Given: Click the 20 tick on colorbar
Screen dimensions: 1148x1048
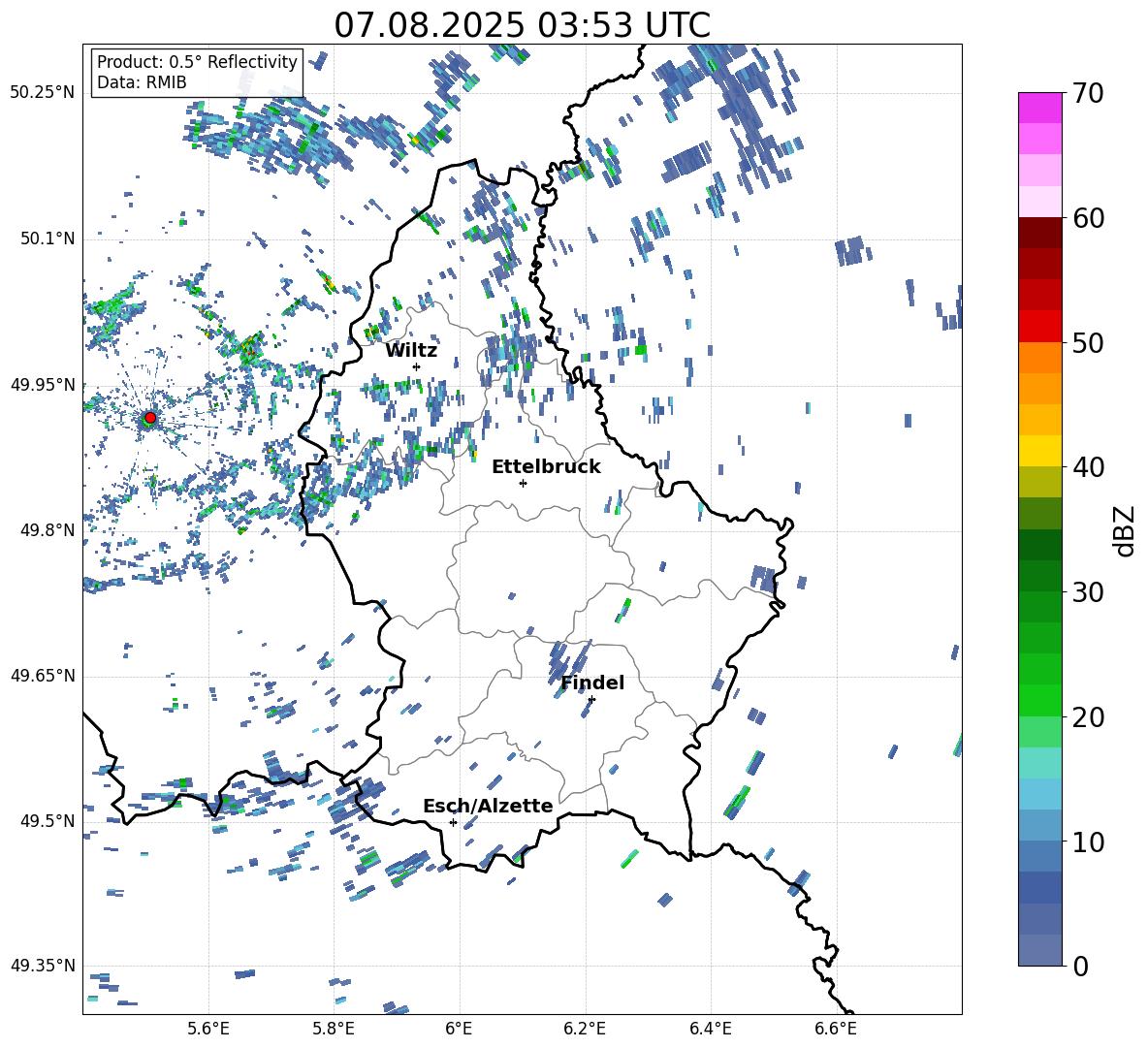Looking at the screenshot, I should tap(1088, 716).
